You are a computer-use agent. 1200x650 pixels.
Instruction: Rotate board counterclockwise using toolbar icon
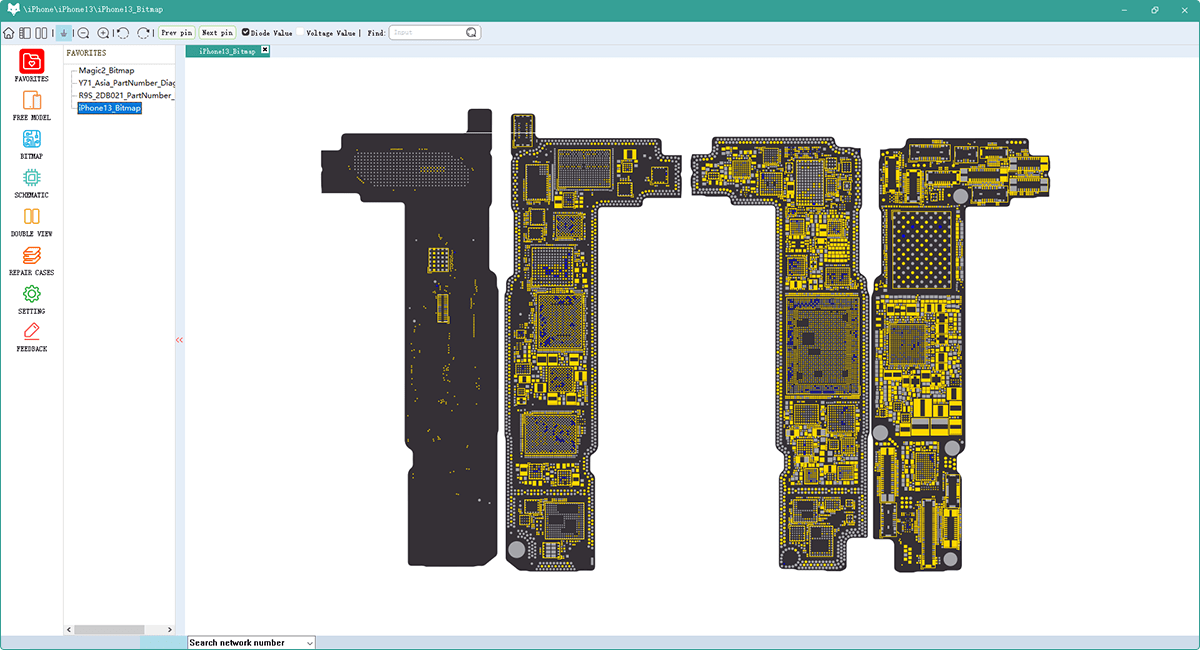coord(123,33)
